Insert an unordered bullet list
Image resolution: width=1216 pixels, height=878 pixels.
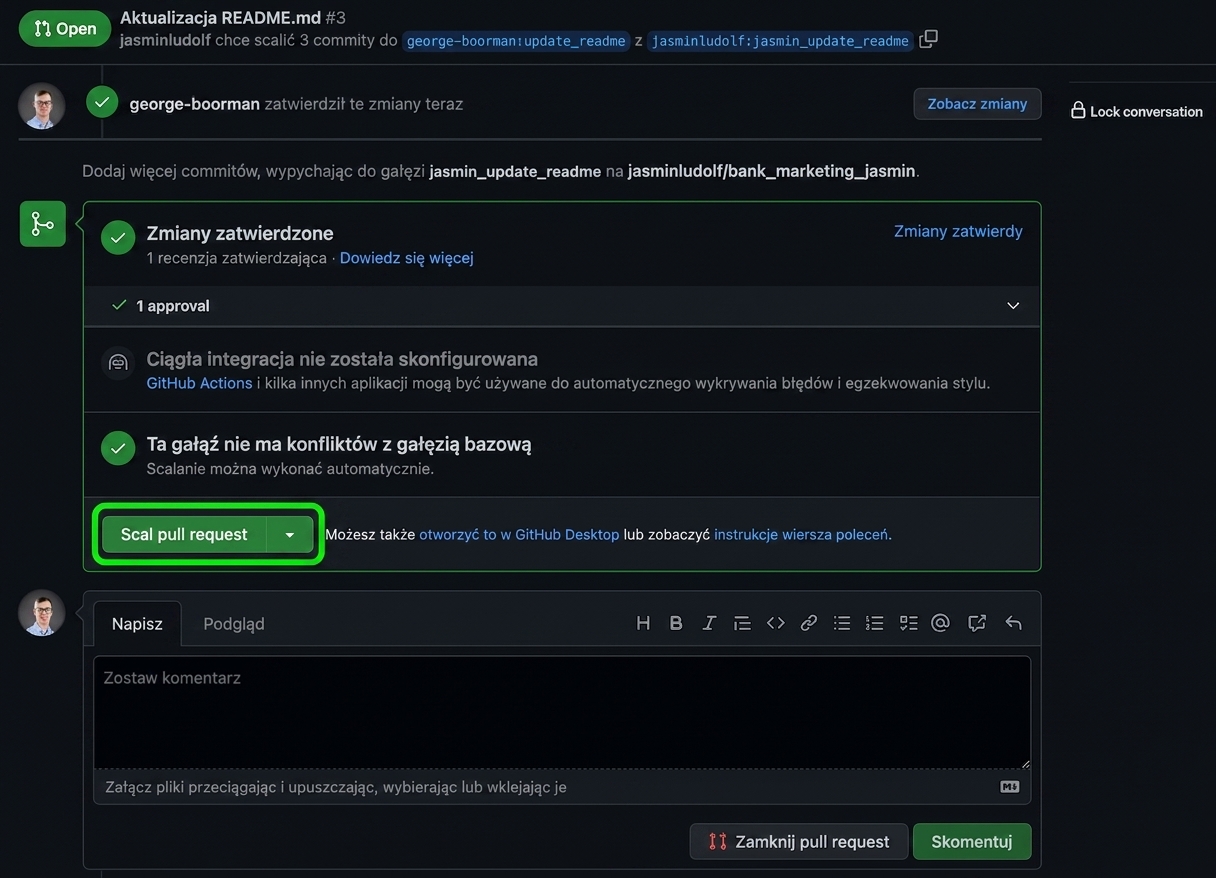(842, 623)
